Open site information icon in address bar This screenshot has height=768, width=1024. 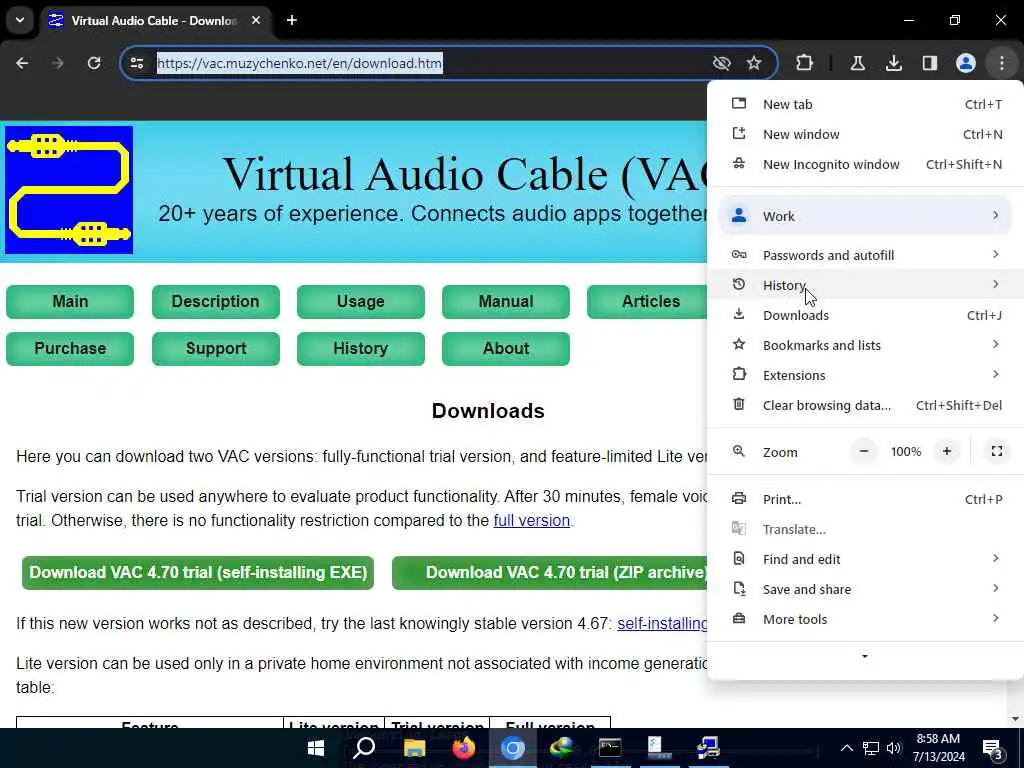137,63
